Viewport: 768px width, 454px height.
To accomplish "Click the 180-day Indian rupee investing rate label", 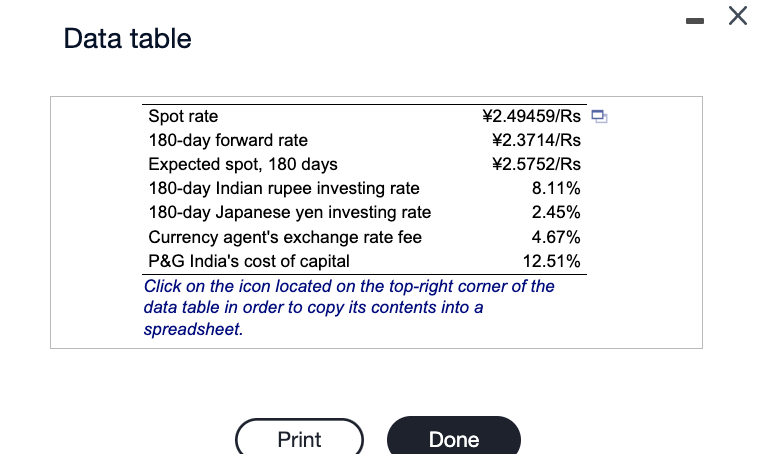I will point(284,188).
